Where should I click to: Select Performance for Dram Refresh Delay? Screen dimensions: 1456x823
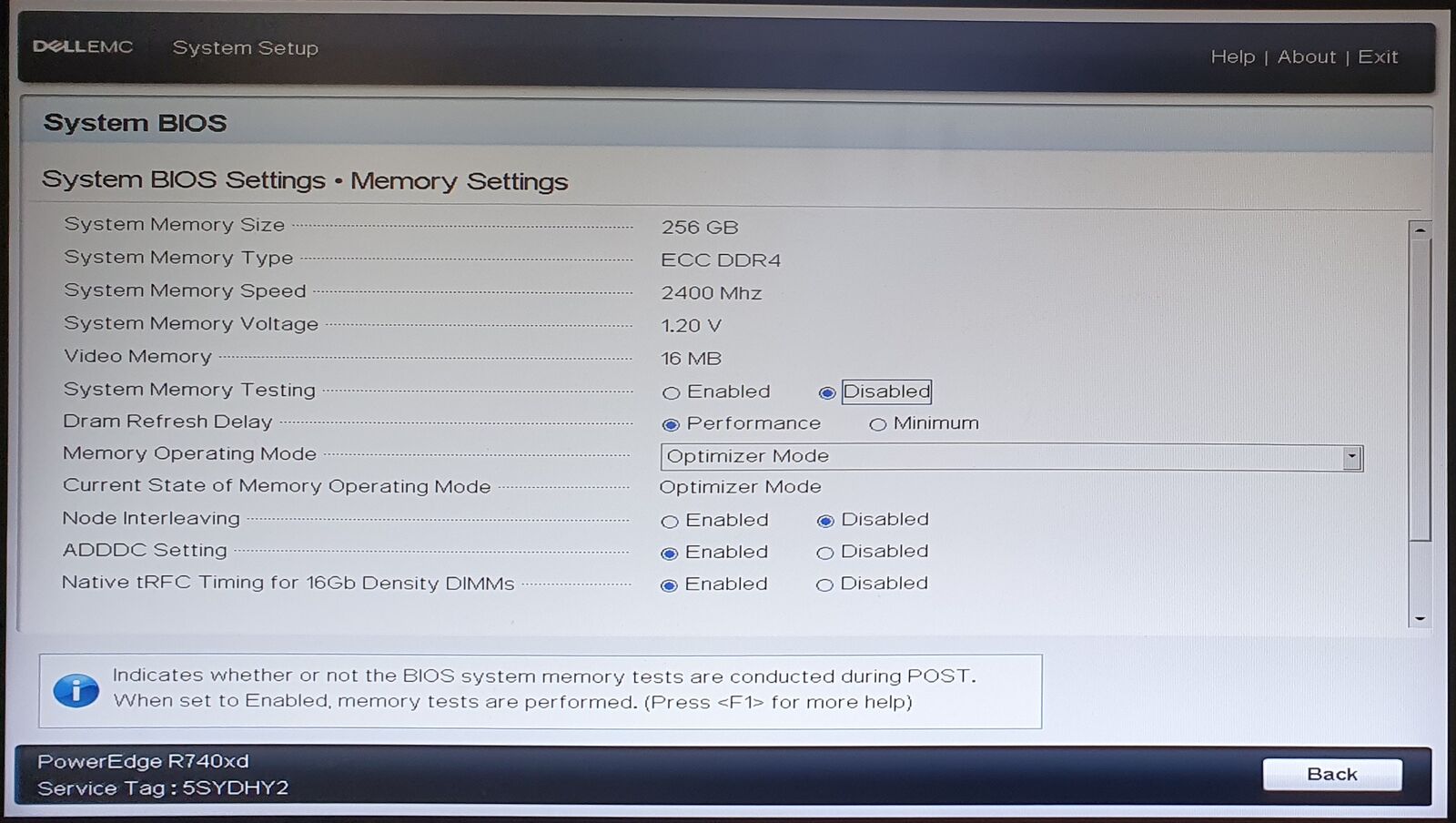coord(671,424)
